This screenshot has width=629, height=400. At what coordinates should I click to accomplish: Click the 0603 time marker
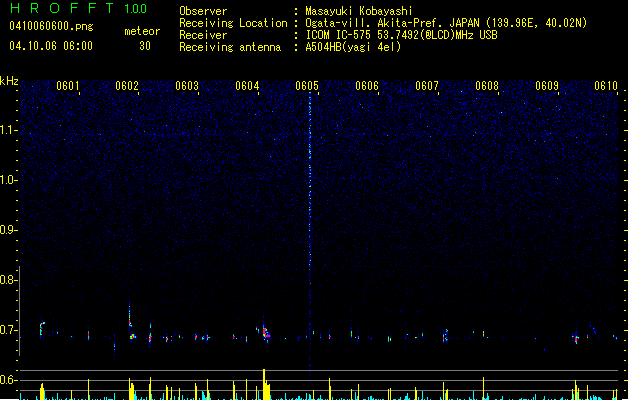pos(187,86)
